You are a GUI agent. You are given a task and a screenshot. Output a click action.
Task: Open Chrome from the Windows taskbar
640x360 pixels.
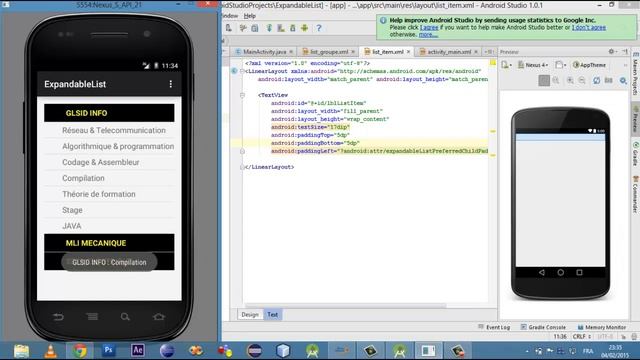(x=80, y=351)
